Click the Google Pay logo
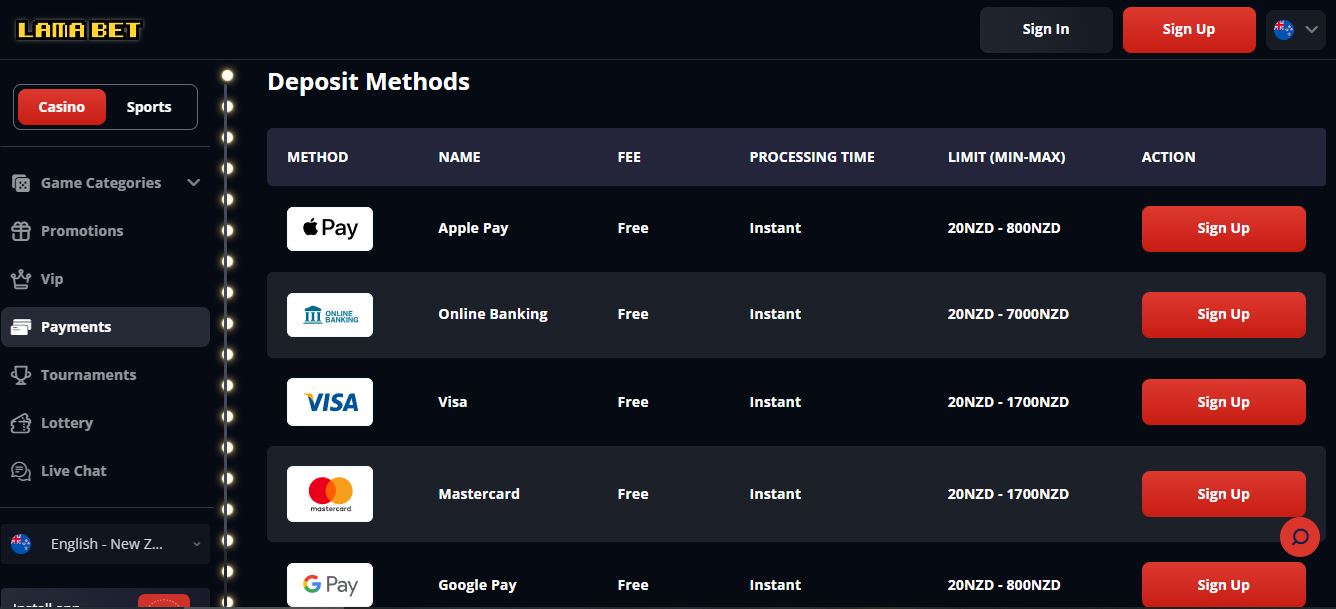The image size is (1336, 609). click(x=330, y=585)
